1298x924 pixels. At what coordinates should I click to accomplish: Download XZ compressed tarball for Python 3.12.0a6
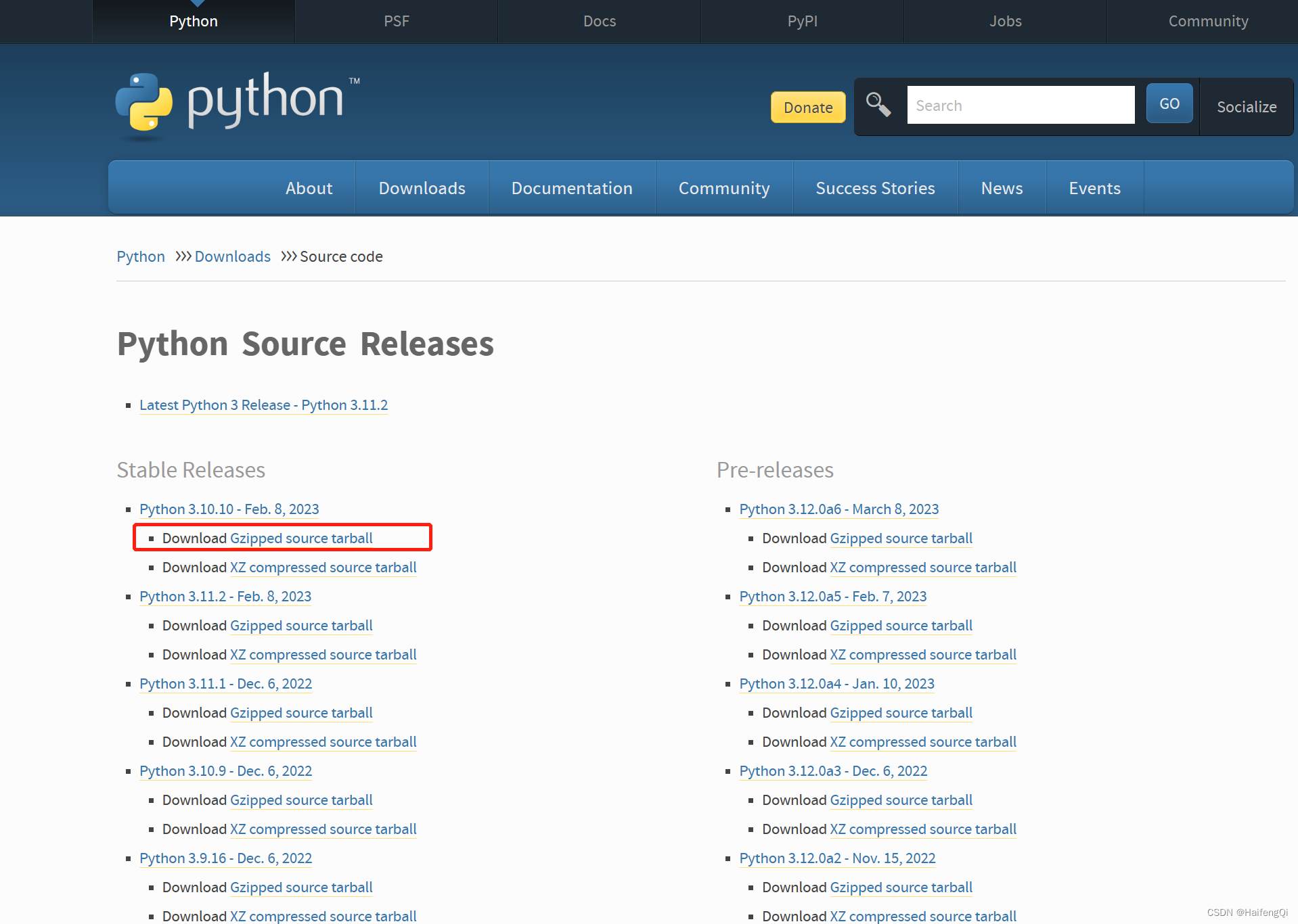coord(923,568)
